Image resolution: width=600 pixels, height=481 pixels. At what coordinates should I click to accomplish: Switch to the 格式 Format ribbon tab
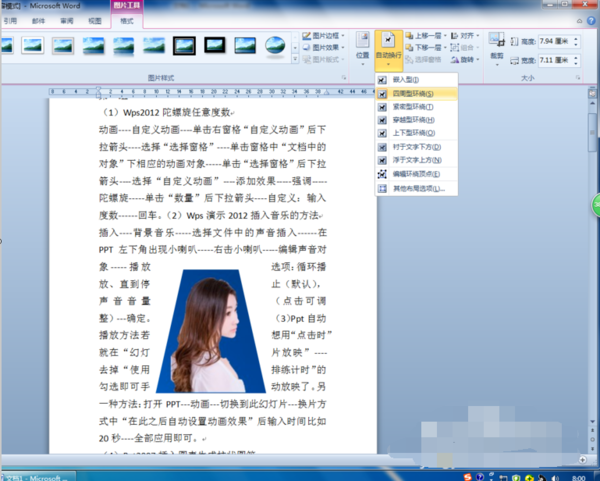pyautogui.click(x=128, y=19)
